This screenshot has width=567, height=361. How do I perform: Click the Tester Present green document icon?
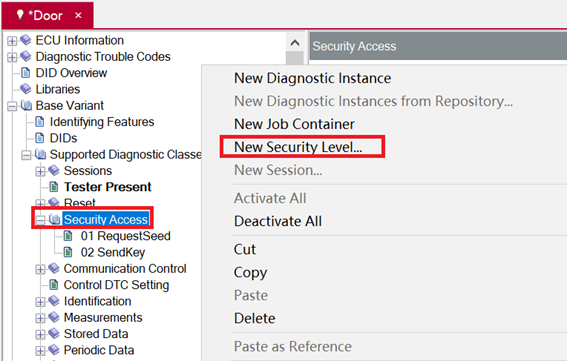pos(54,187)
